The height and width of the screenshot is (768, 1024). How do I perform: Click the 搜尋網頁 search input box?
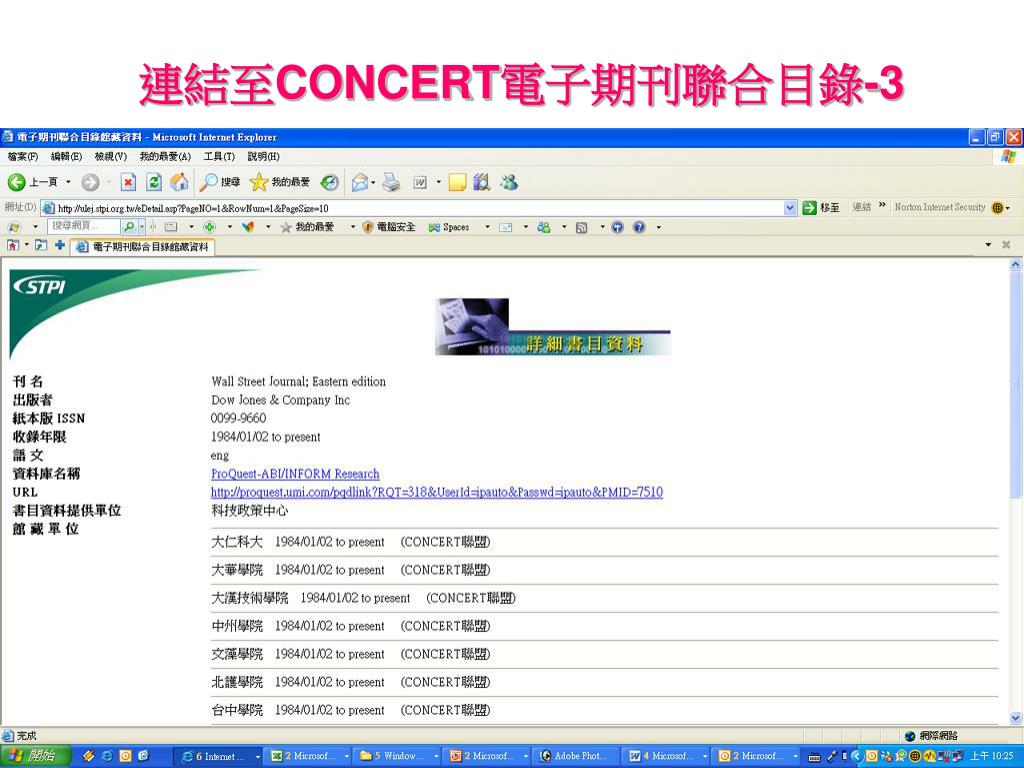click(85, 227)
